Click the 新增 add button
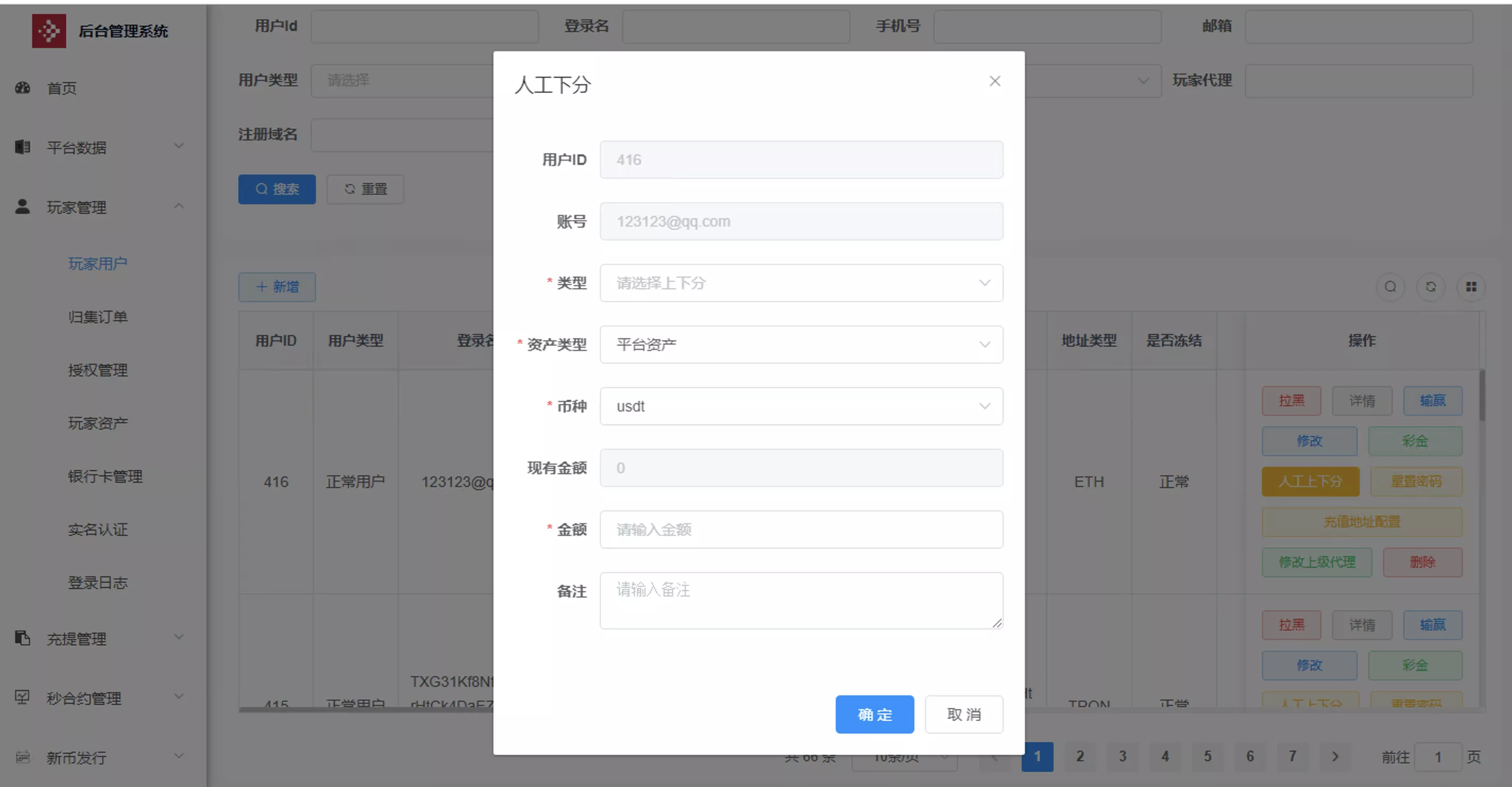The height and width of the screenshot is (787, 1512). pos(277,287)
